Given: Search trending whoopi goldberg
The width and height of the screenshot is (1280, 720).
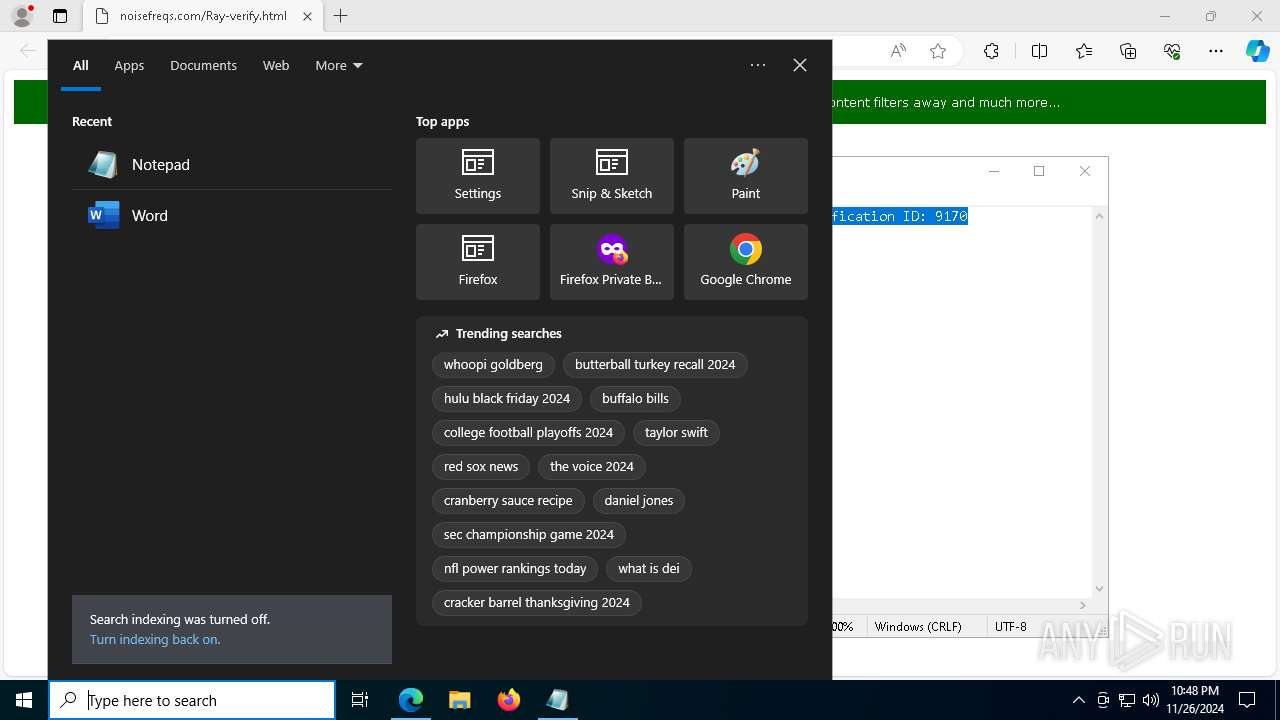Looking at the screenshot, I should (493, 365).
